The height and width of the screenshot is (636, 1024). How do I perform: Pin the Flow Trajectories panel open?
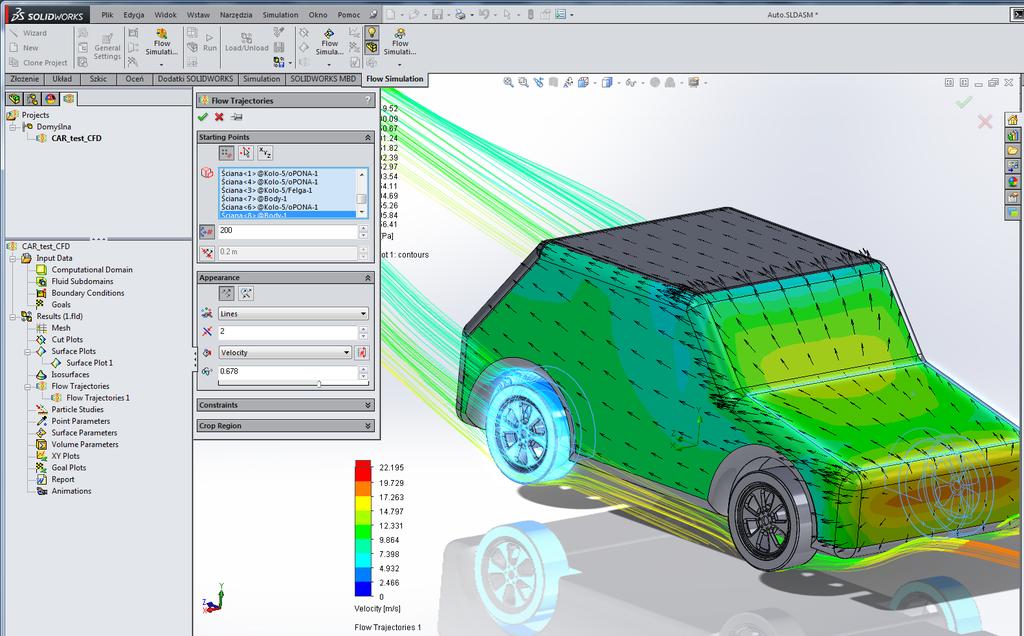point(236,117)
